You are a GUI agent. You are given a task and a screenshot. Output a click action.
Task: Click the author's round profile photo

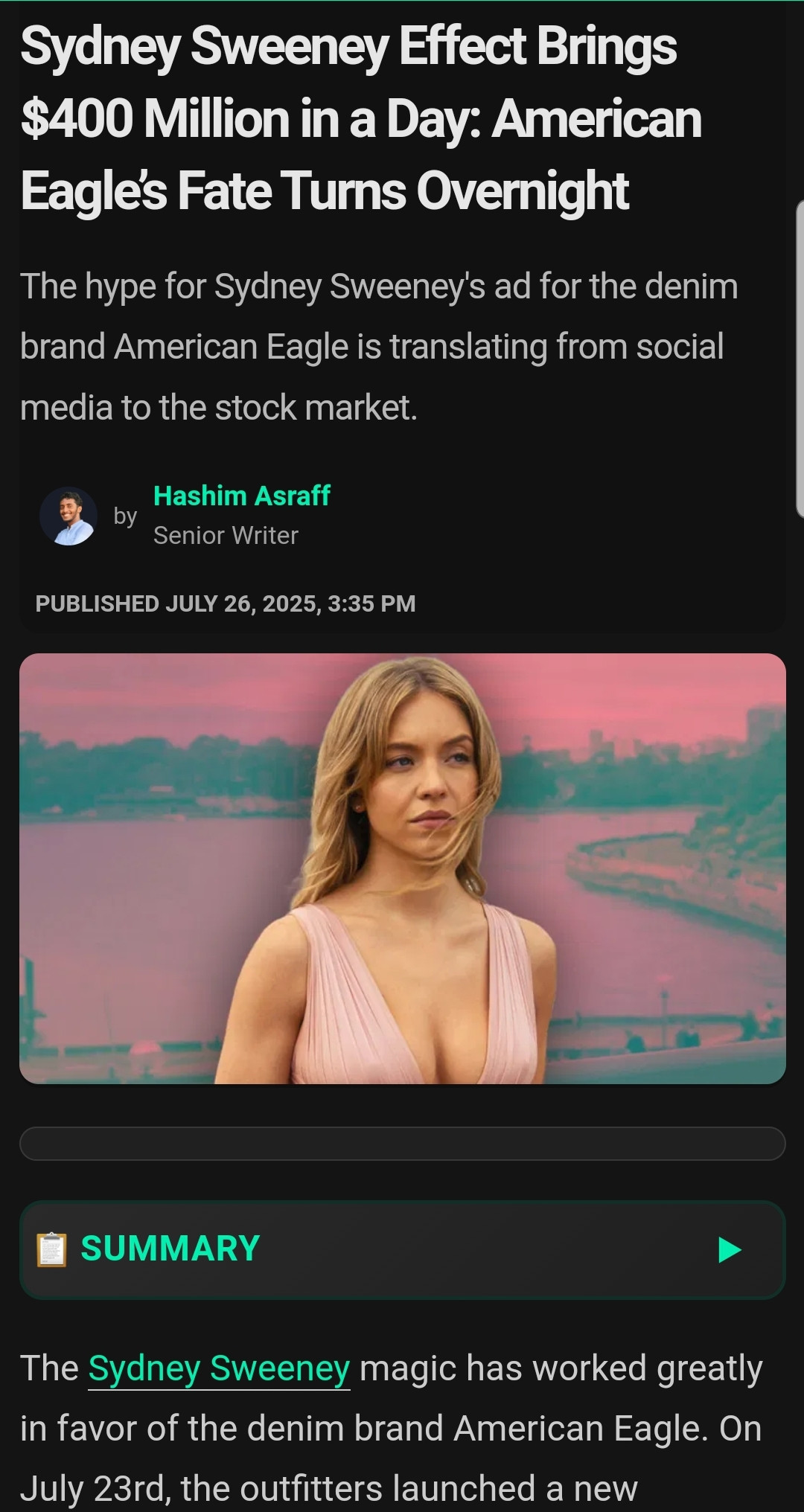[68, 516]
